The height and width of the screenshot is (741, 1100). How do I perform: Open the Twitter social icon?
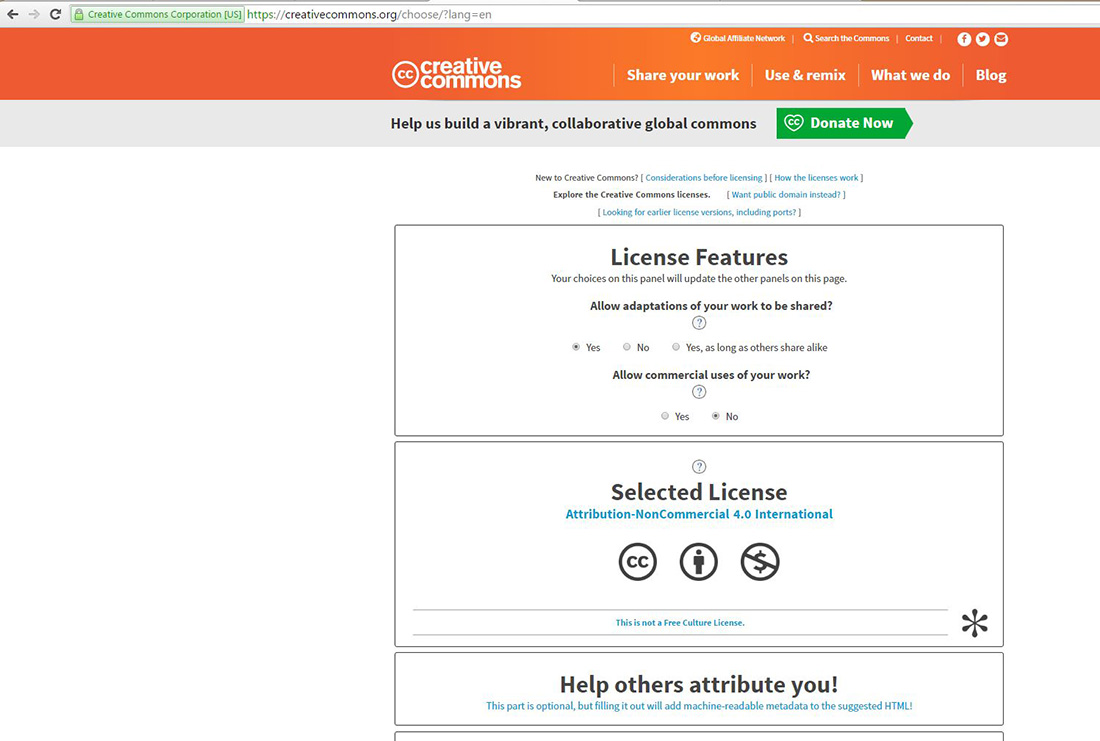[x=982, y=39]
